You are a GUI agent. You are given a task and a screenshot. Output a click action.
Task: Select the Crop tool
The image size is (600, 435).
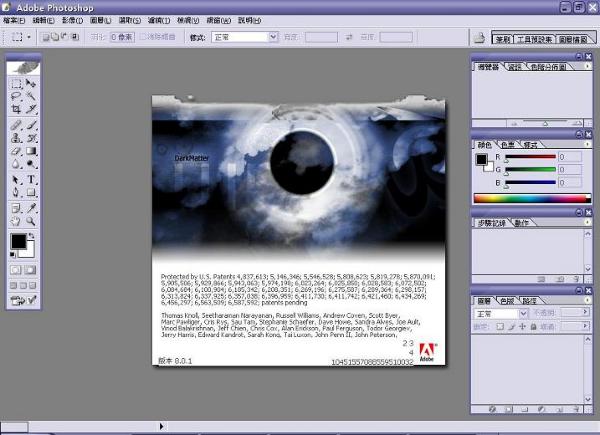(16, 109)
